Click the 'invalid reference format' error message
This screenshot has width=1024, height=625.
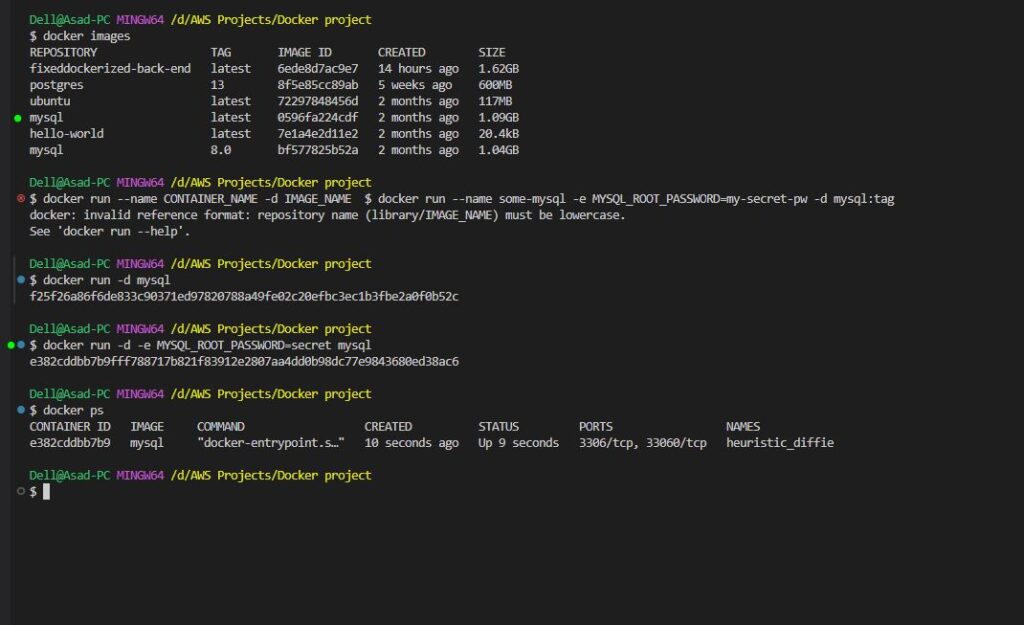click(x=327, y=215)
